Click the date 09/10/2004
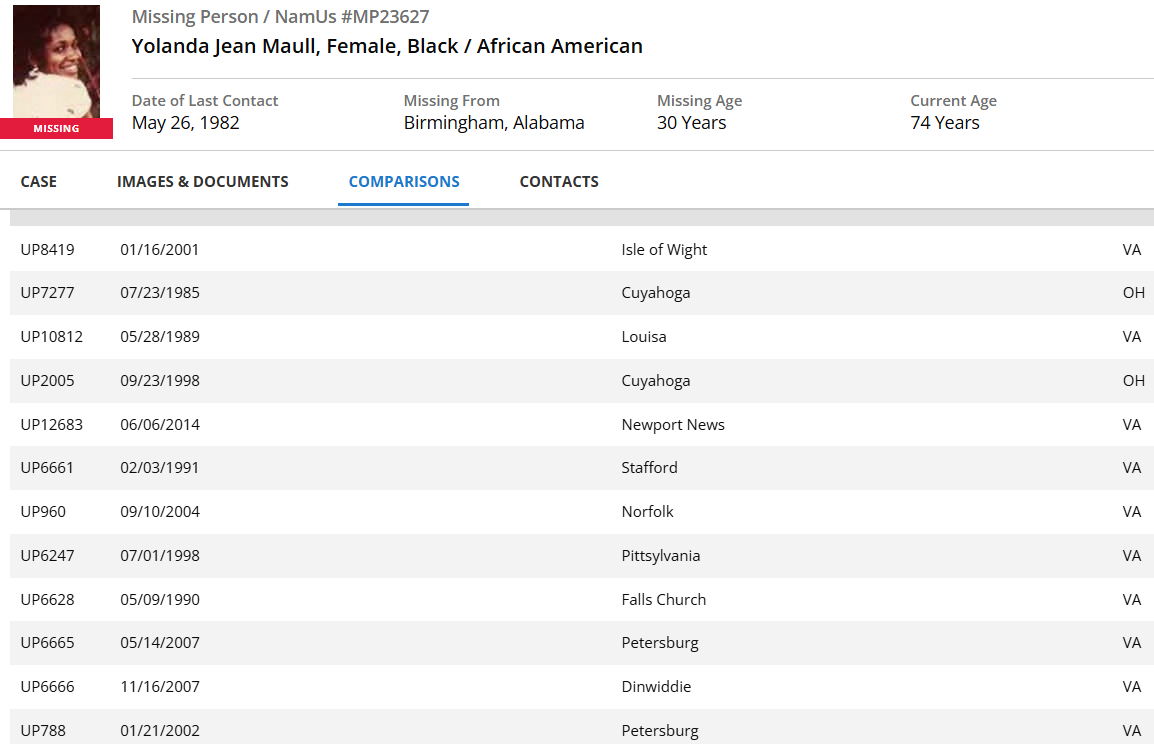Viewport: 1154px width, 744px height. pos(160,512)
